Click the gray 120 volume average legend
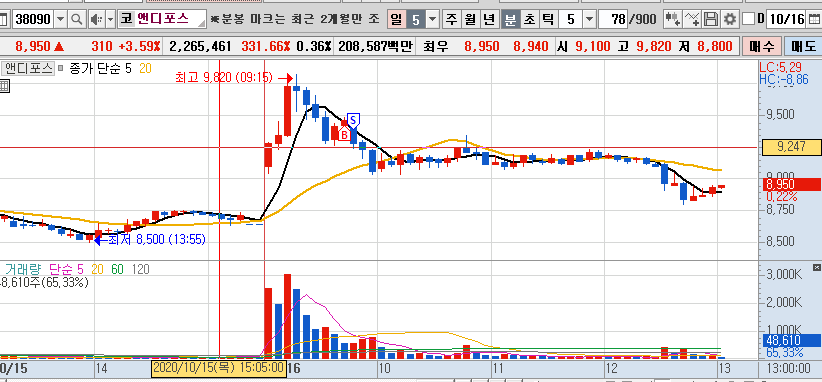Viewport: 822px width, 382px height. tap(140, 269)
